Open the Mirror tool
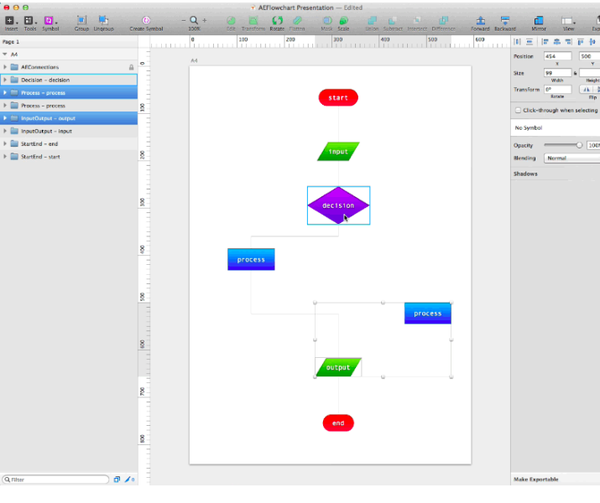This screenshot has height=503, width=600. 539,23
